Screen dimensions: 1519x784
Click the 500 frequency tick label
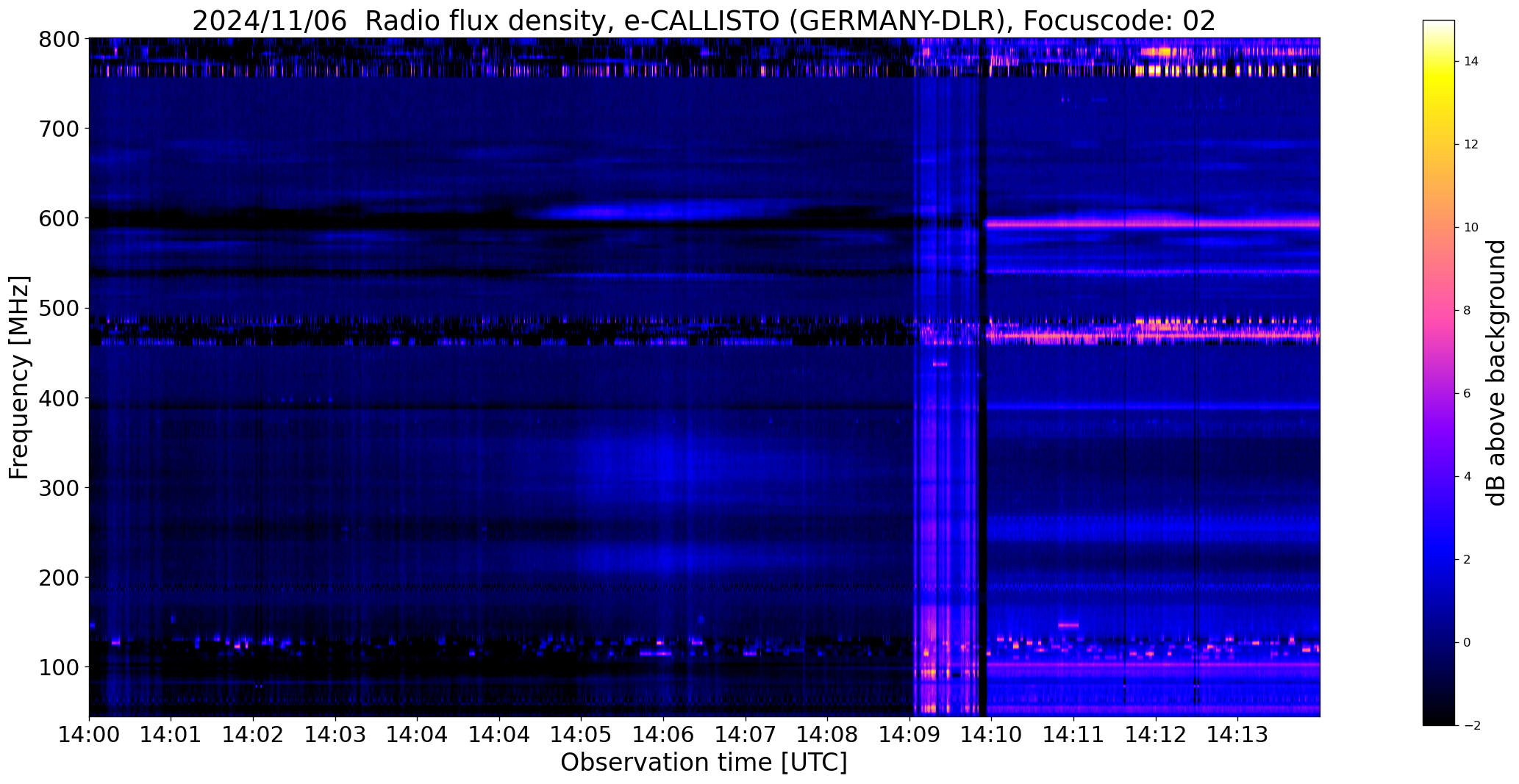pyautogui.click(x=58, y=309)
